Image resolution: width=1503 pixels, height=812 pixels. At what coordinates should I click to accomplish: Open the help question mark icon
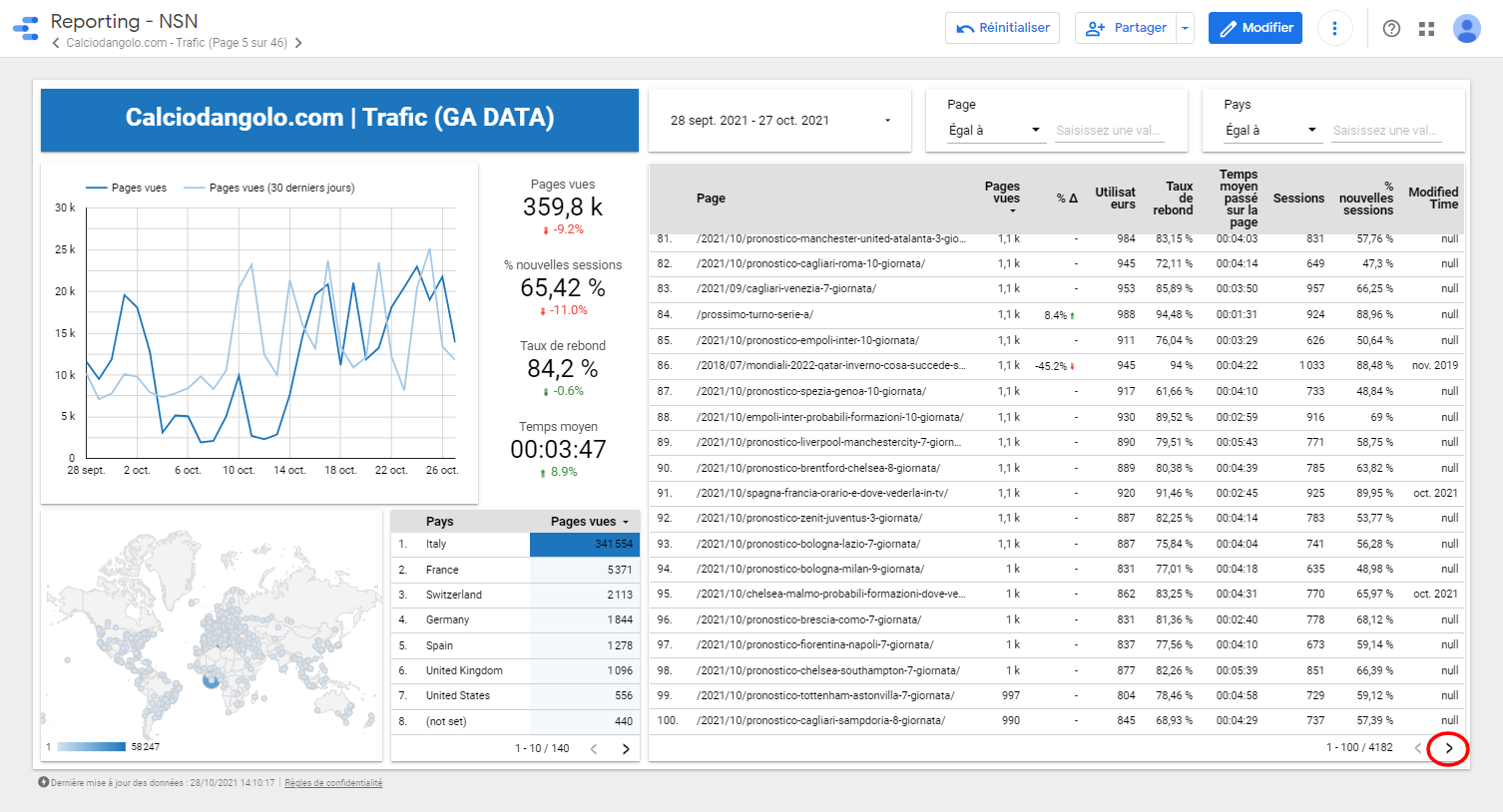click(x=1391, y=29)
